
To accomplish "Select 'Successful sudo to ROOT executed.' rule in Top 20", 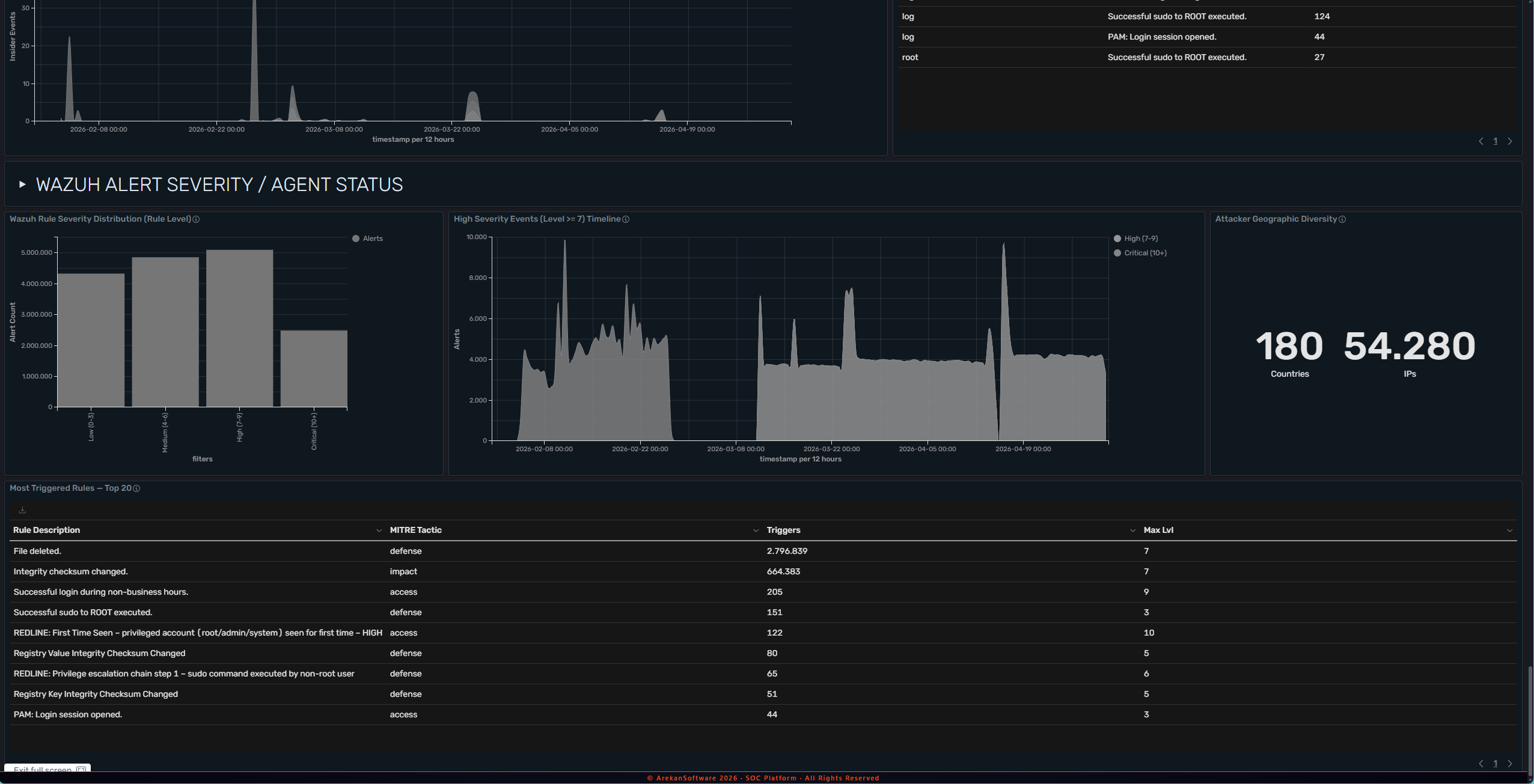I will (x=763, y=612).
